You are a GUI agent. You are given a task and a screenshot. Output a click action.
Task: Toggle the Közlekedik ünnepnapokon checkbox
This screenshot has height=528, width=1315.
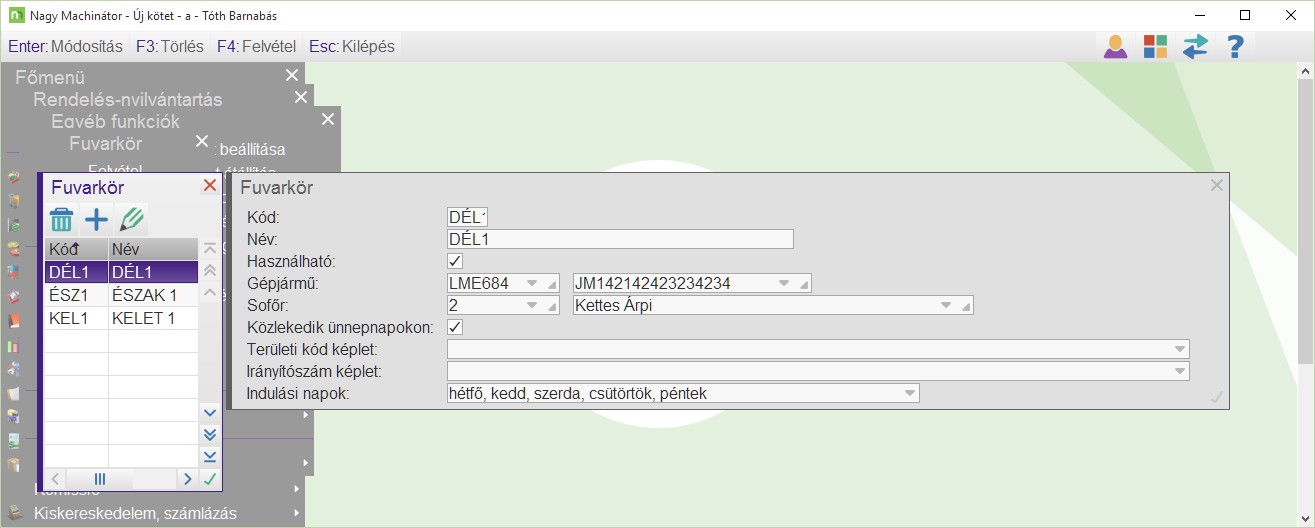click(456, 327)
